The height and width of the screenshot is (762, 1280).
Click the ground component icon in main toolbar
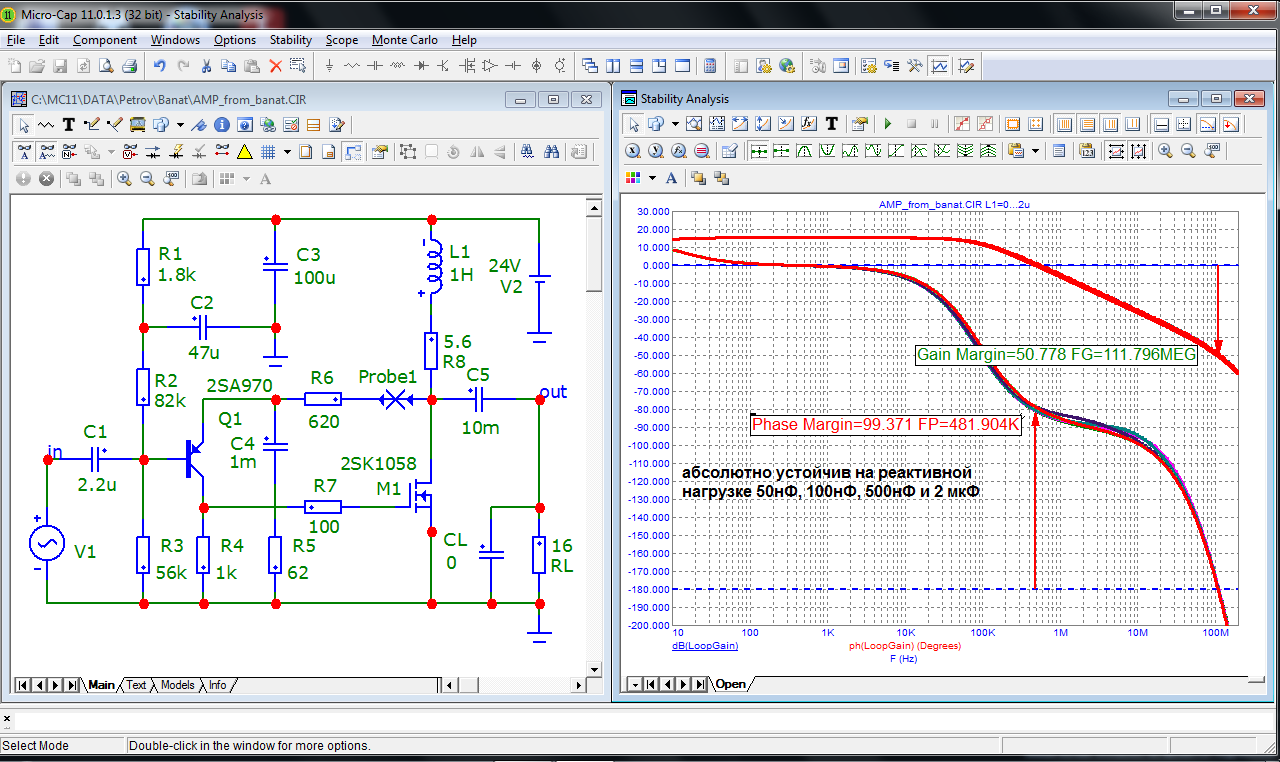(x=330, y=66)
